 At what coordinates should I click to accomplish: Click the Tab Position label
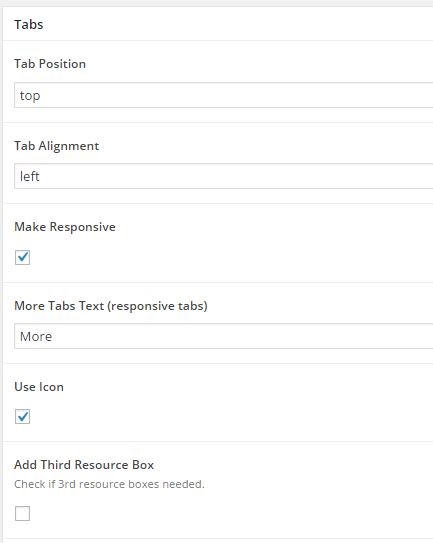(50, 64)
